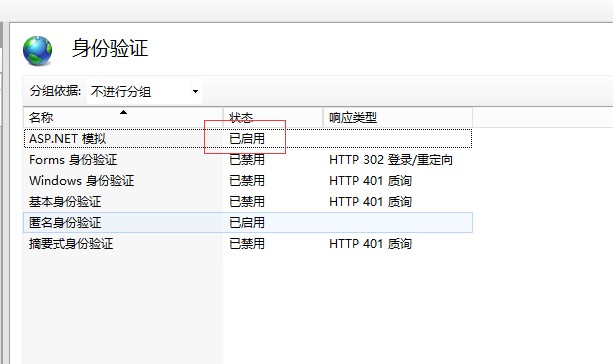This screenshot has height=364, width=613.
Task: Sort by the 状态 column header
Action: click(x=273, y=117)
